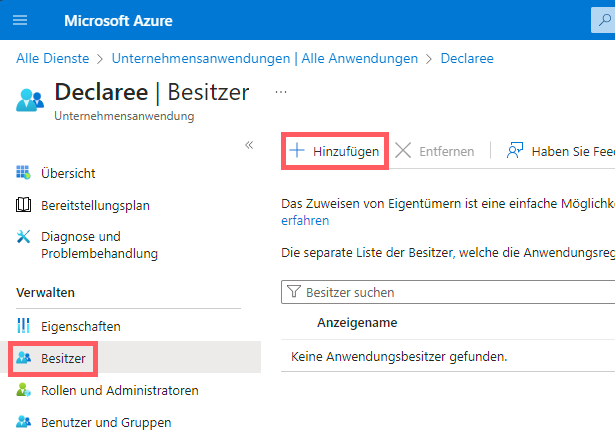Click the feedback person icon in toolbar
This screenshot has height=432, width=615.
pos(516,151)
